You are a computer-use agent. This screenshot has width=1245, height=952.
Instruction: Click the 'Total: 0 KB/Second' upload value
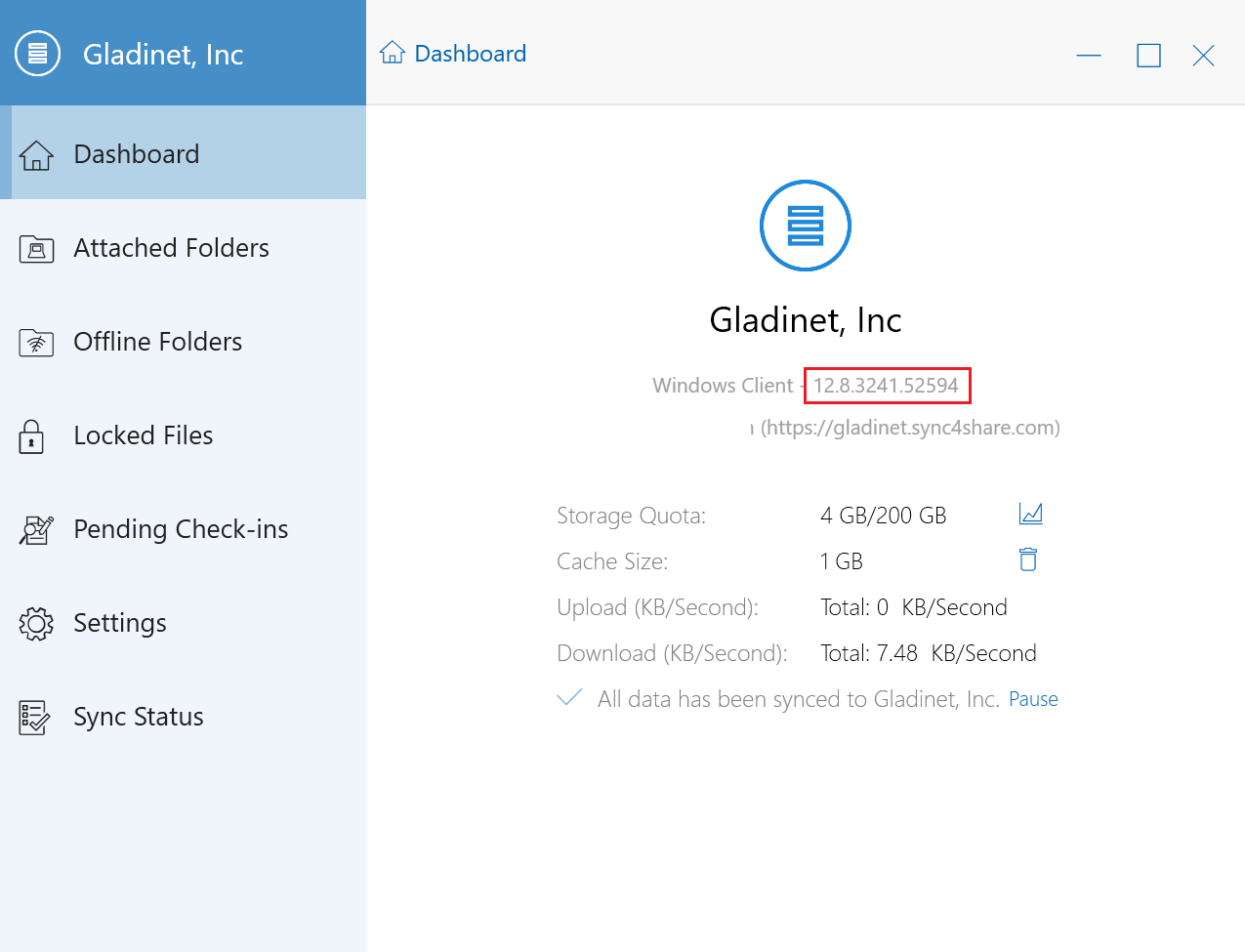coord(913,607)
